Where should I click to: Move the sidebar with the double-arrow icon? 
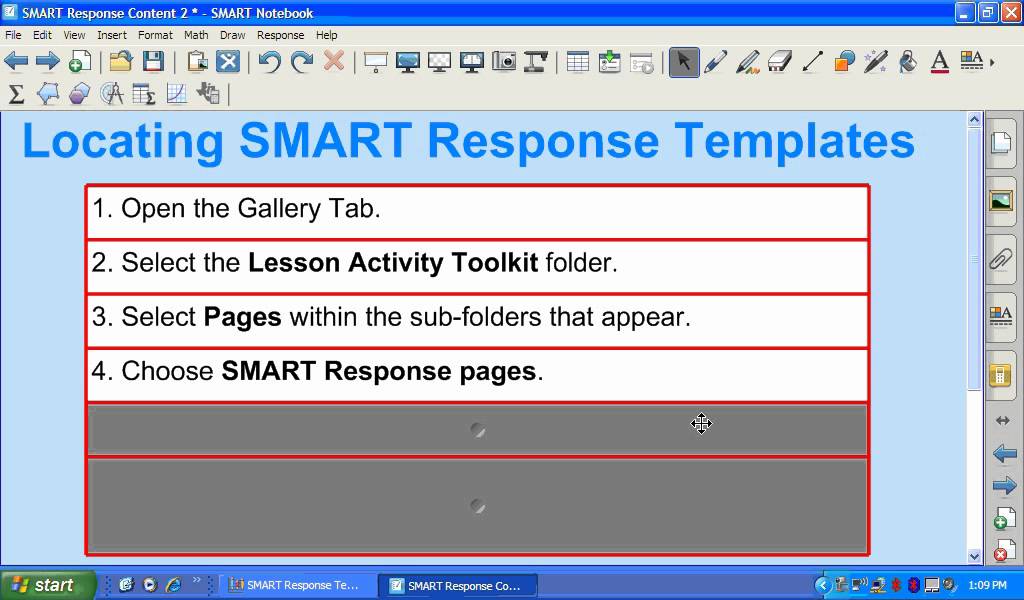click(x=1003, y=421)
